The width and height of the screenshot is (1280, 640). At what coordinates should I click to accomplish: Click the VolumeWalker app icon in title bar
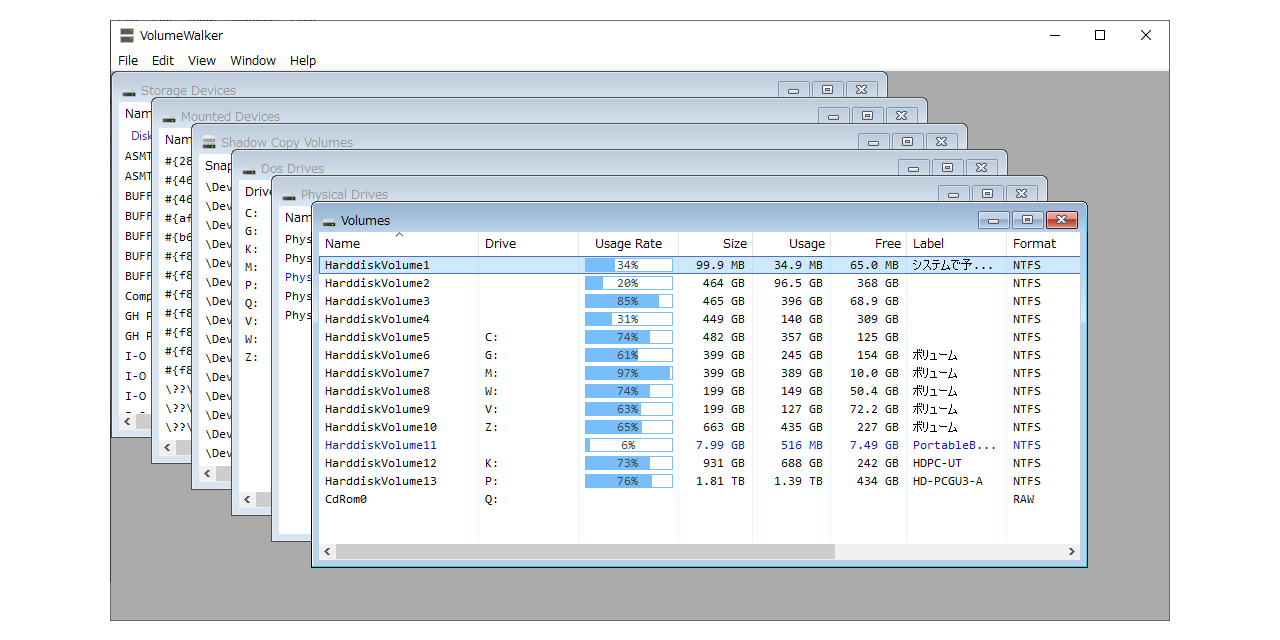click(127, 35)
